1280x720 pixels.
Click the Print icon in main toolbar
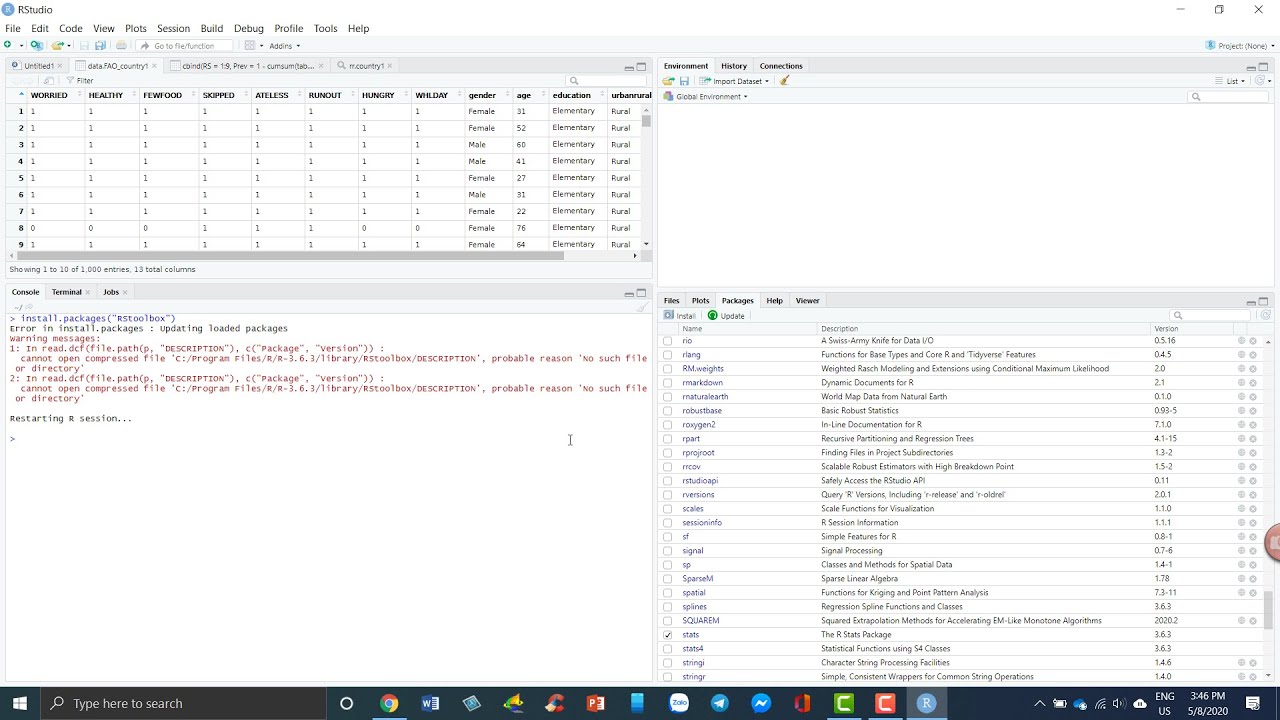(x=121, y=46)
